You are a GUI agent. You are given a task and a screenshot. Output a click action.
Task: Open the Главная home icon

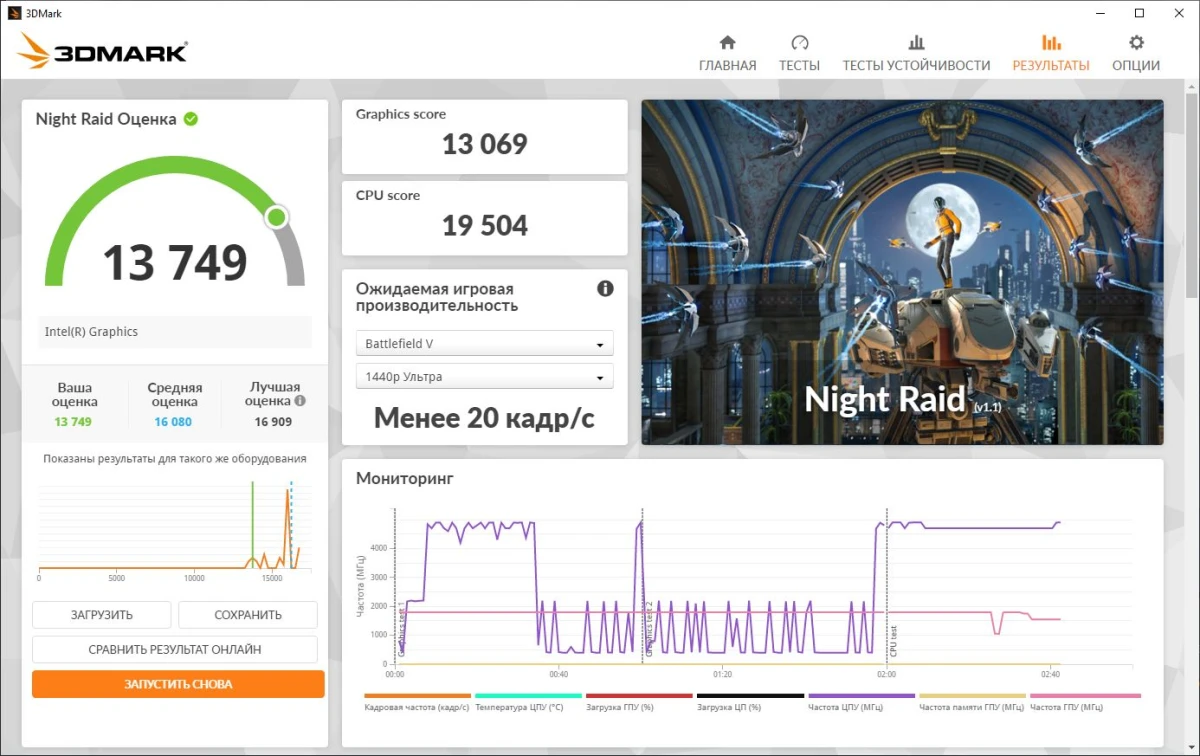point(727,42)
